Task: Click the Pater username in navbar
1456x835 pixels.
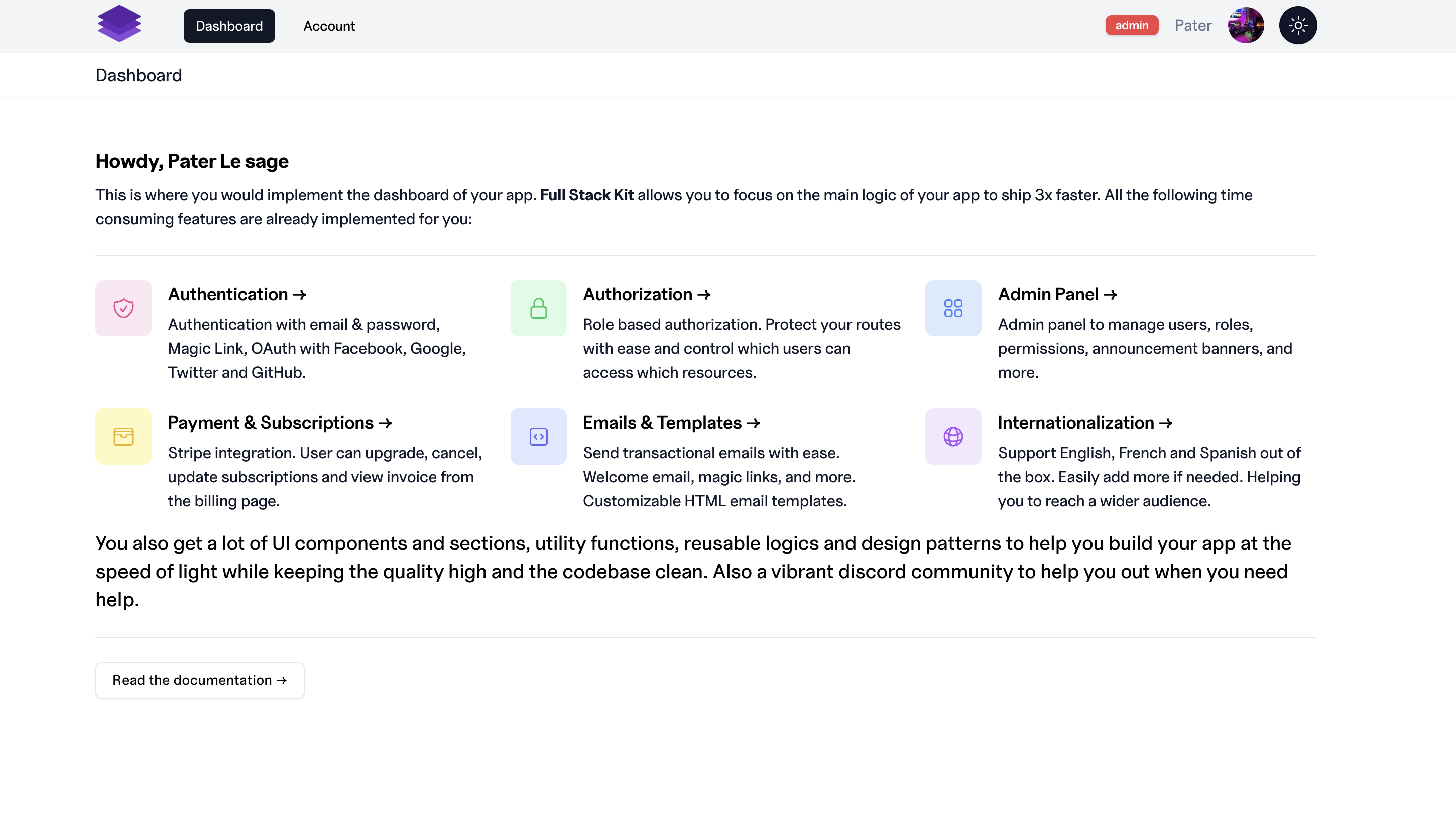Action: tap(1192, 25)
